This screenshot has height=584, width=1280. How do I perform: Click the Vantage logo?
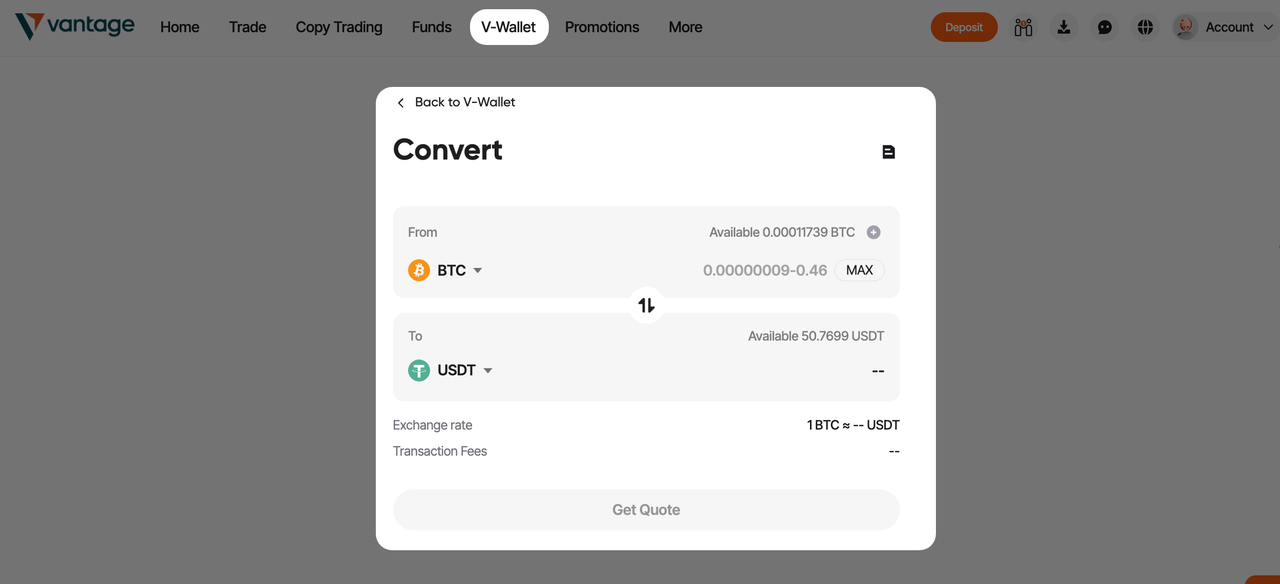(x=75, y=26)
